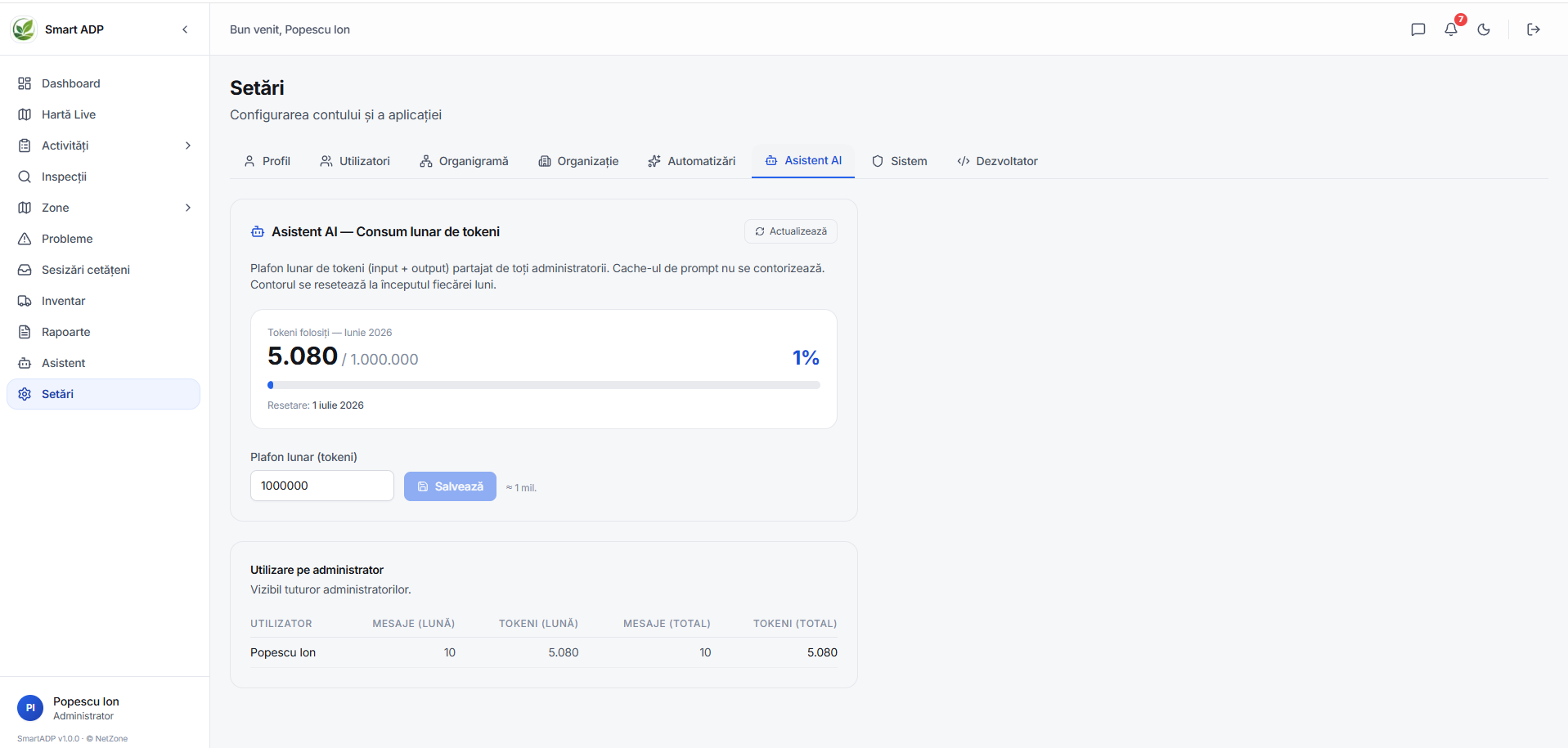Click the Dashboard grid icon

[25, 83]
